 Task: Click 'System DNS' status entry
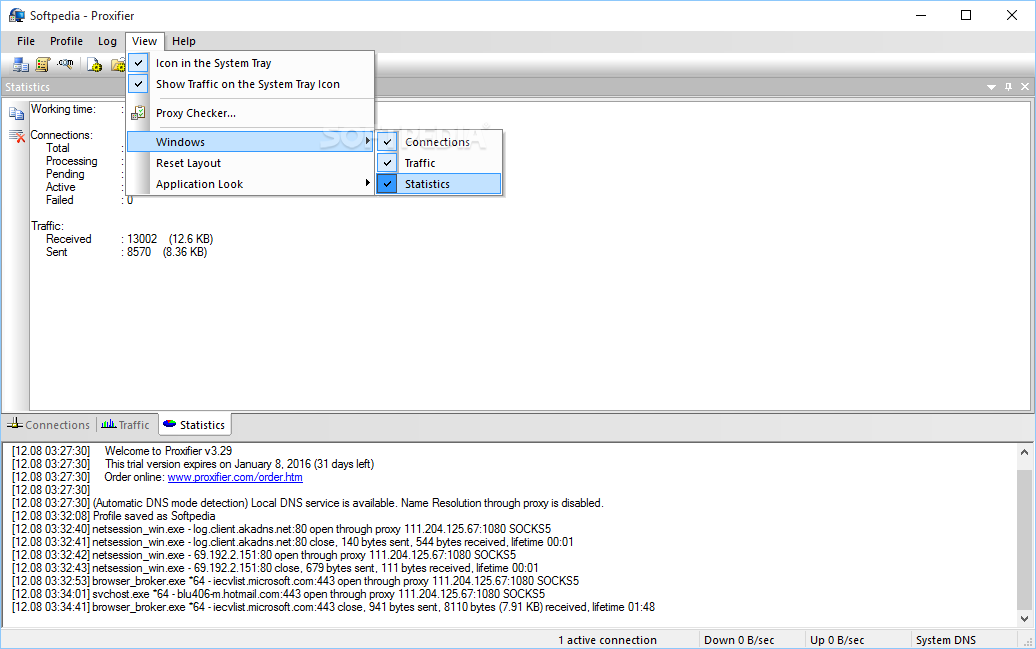pyautogui.click(x=945, y=640)
